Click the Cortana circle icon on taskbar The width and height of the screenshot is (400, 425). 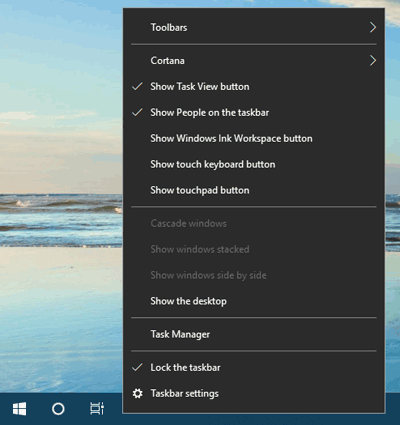[x=58, y=409]
